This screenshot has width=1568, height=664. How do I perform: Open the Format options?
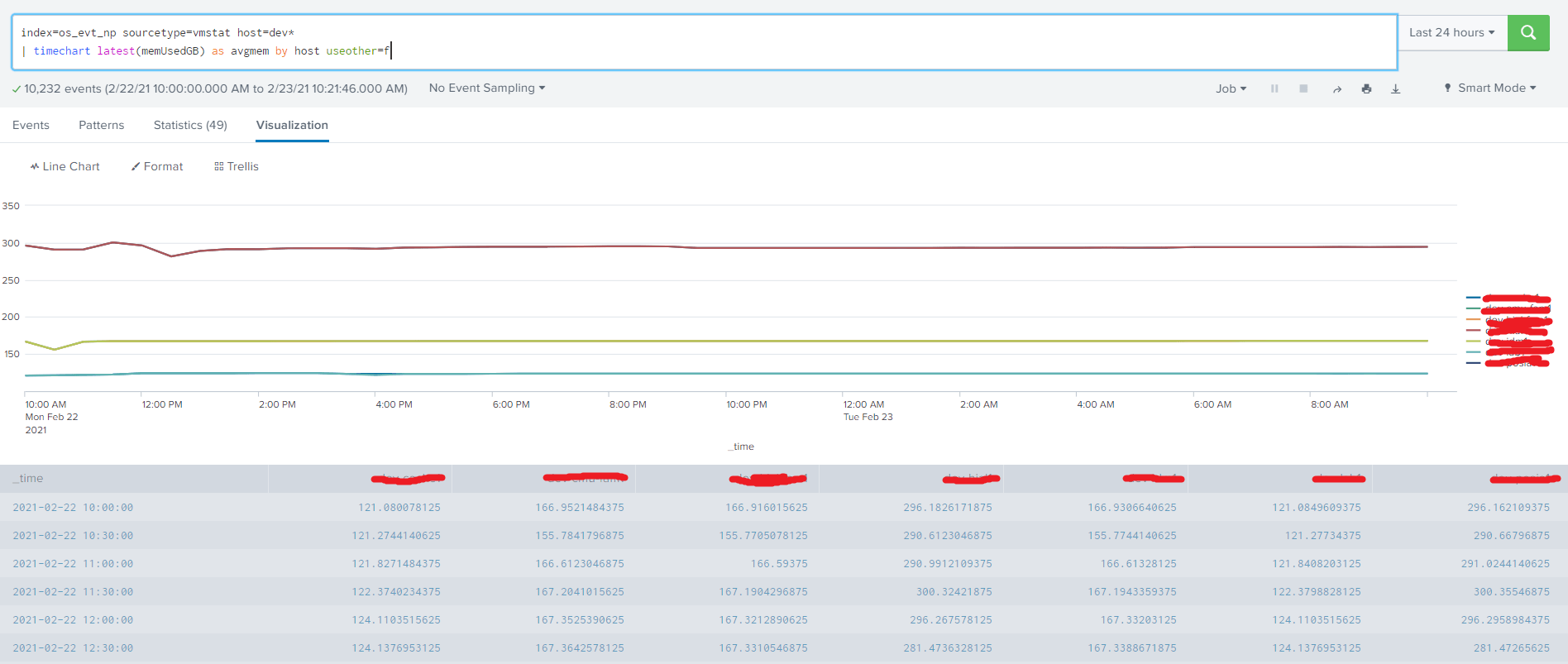[157, 166]
